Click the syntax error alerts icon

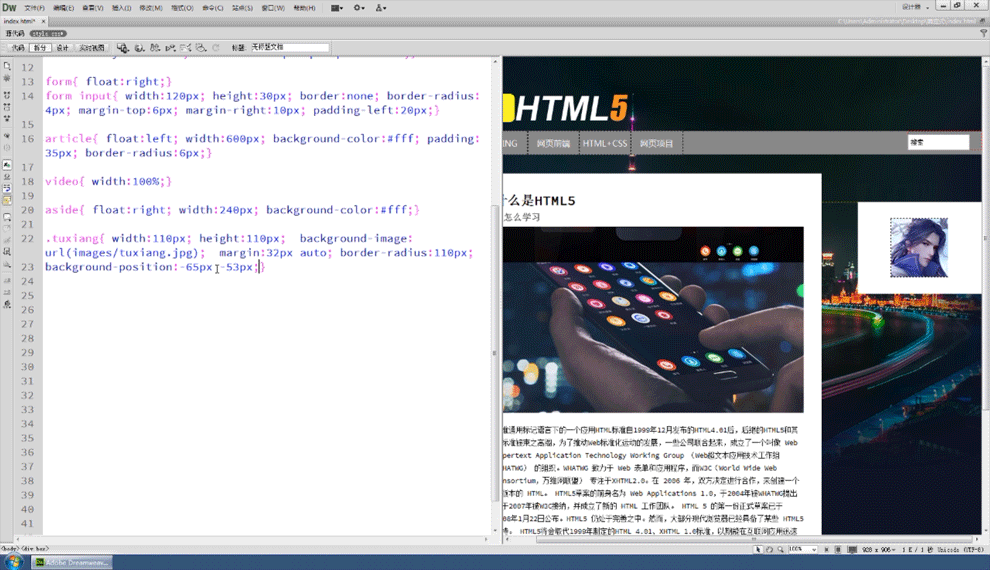click(7, 200)
